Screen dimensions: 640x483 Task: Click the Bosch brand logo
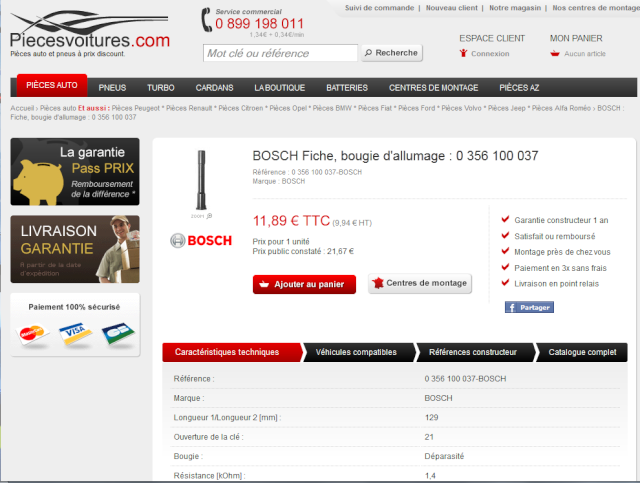point(201,240)
